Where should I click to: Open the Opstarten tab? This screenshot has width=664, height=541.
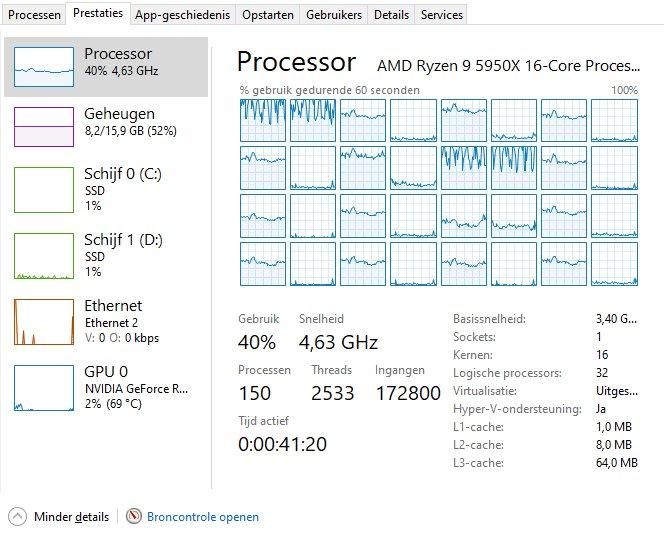(267, 15)
